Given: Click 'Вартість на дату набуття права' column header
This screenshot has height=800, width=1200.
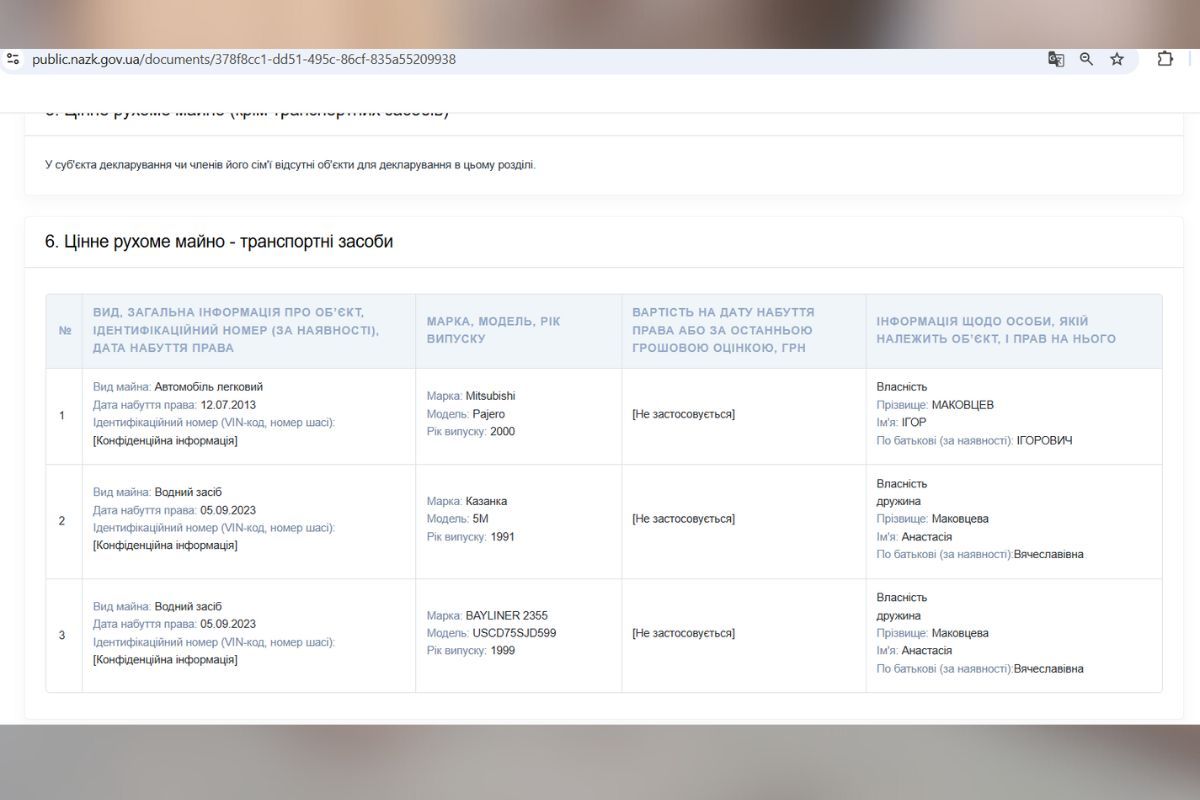Looking at the screenshot, I should tap(723, 330).
